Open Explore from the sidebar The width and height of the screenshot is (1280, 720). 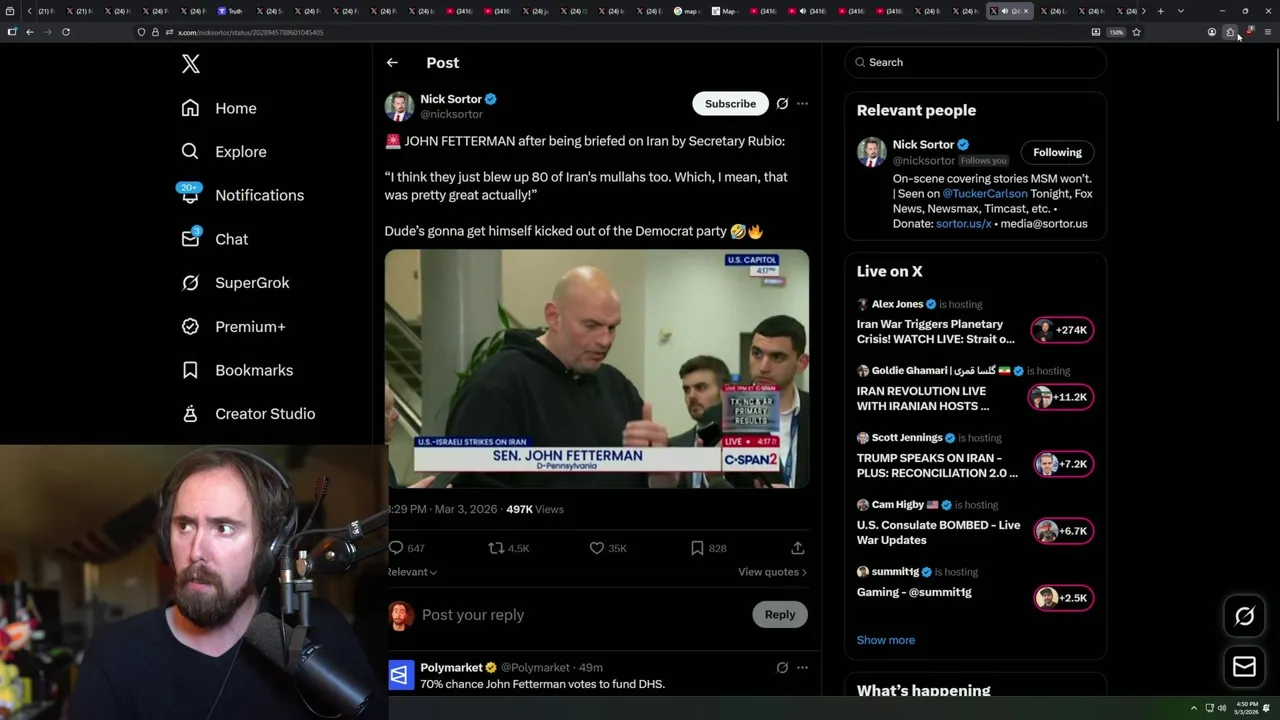pyautogui.click(x=224, y=152)
